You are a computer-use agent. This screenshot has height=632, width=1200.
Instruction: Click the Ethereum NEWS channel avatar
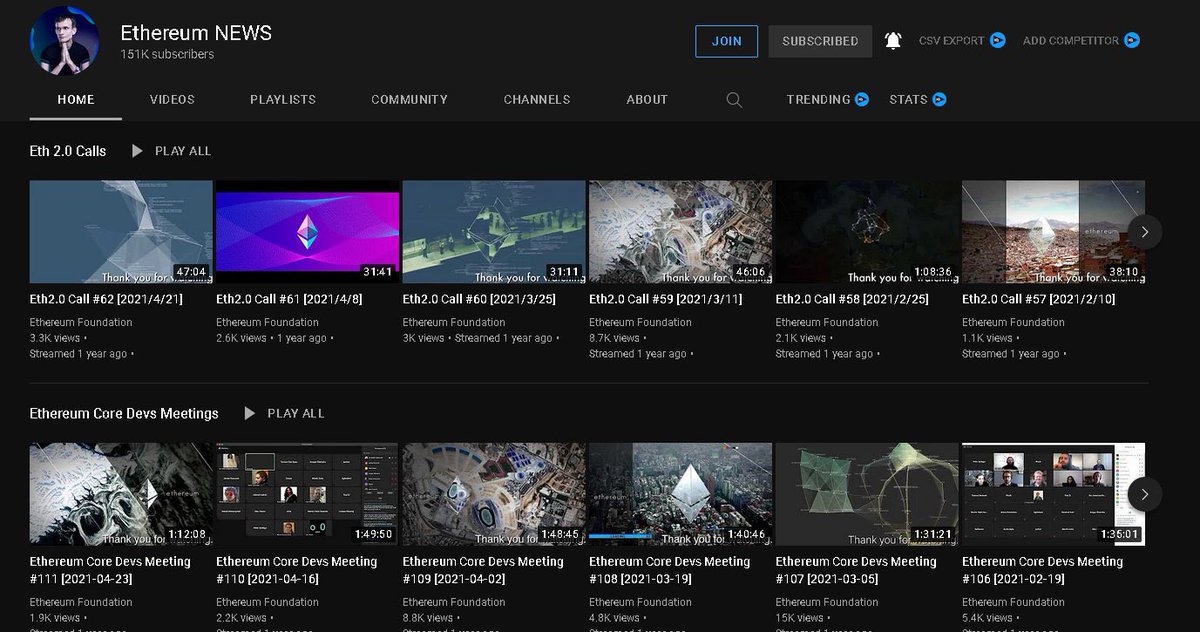64,40
